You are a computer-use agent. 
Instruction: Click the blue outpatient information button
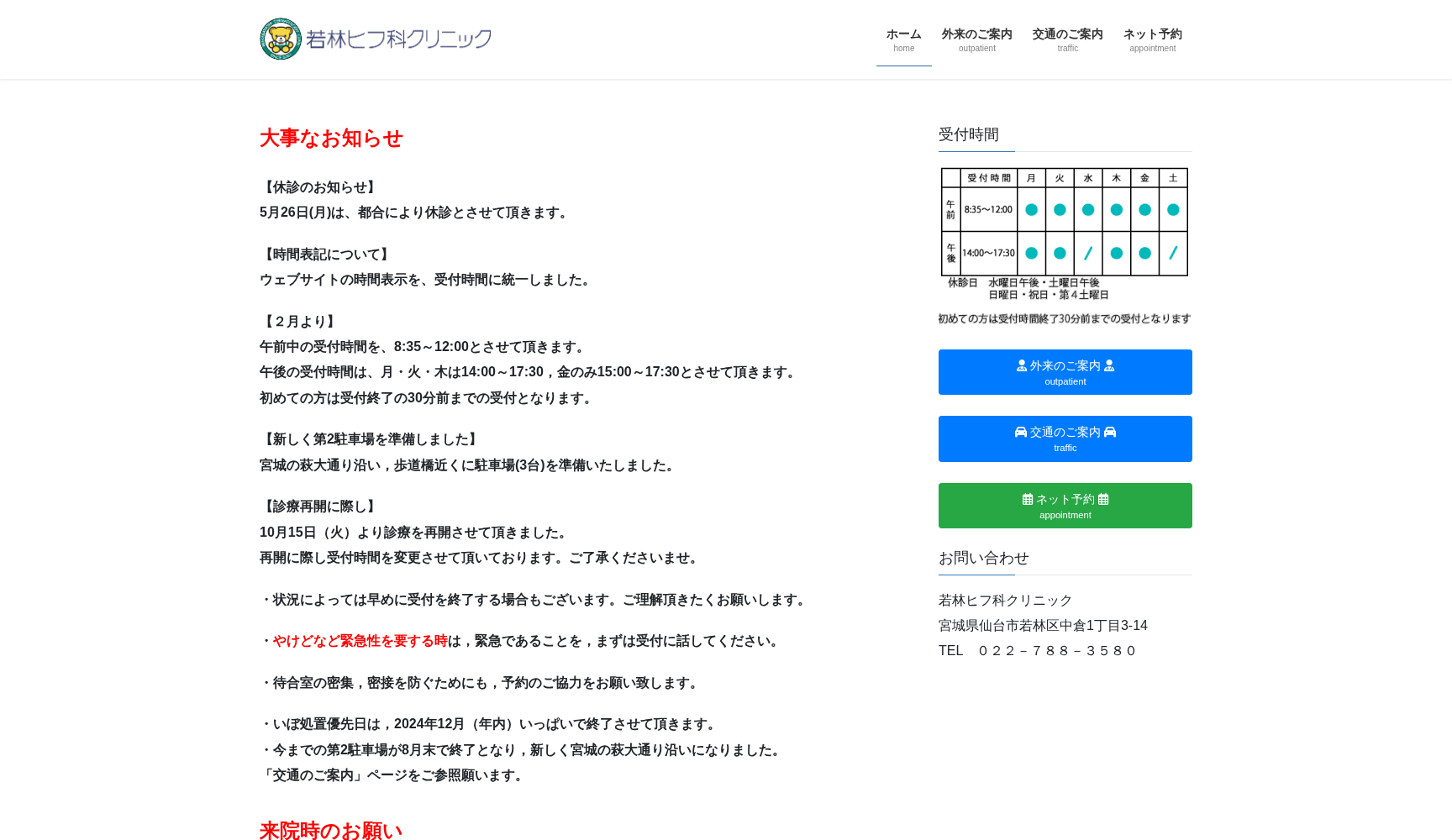pyautogui.click(x=1065, y=371)
